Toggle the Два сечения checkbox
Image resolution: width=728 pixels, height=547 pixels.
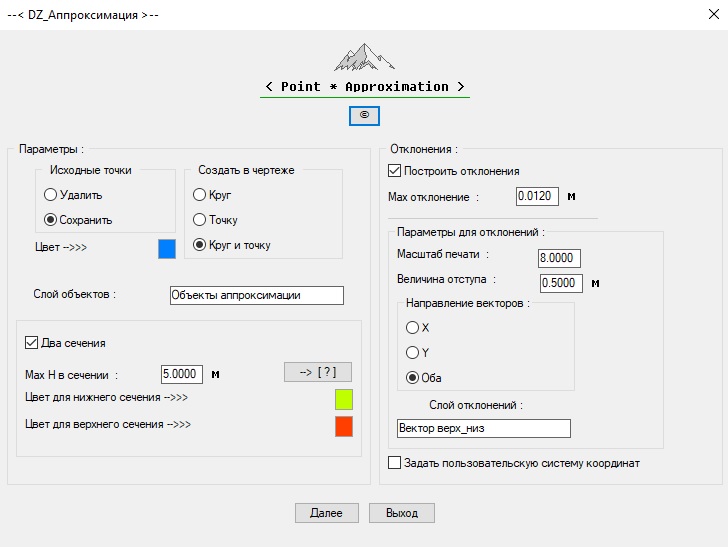click(32, 343)
